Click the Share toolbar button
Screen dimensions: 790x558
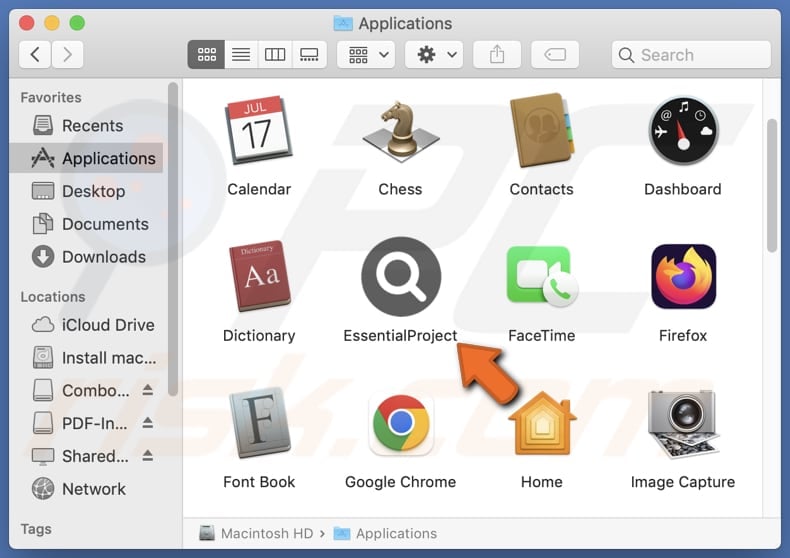click(497, 54)
